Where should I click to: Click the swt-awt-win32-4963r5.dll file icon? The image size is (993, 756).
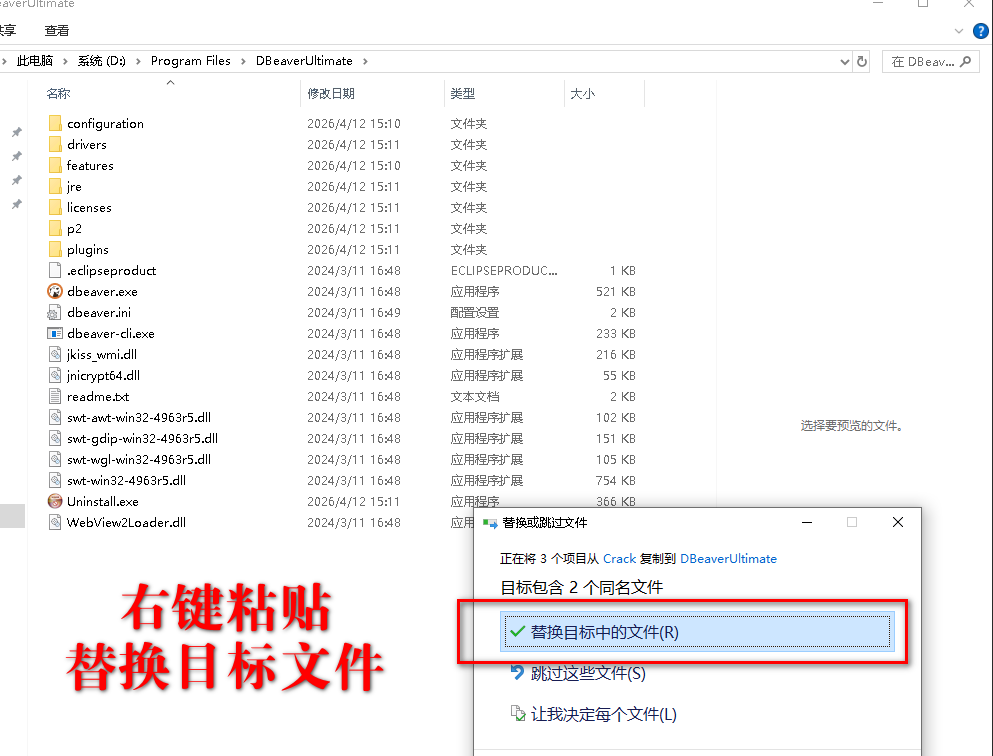coord(55,417)
